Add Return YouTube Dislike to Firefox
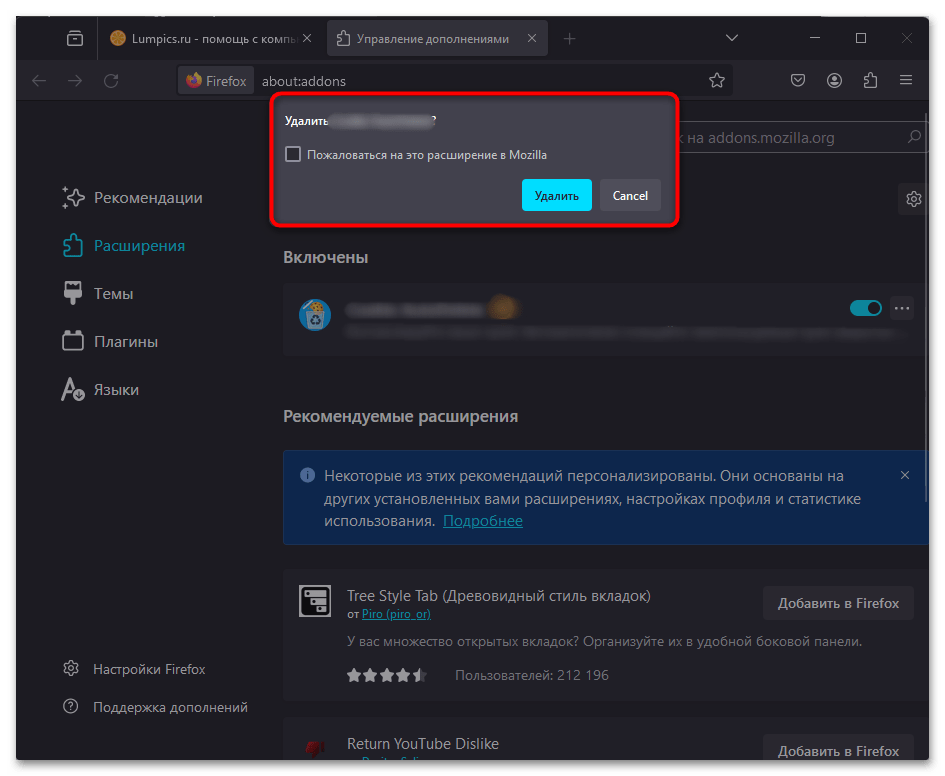 [838, 750]
